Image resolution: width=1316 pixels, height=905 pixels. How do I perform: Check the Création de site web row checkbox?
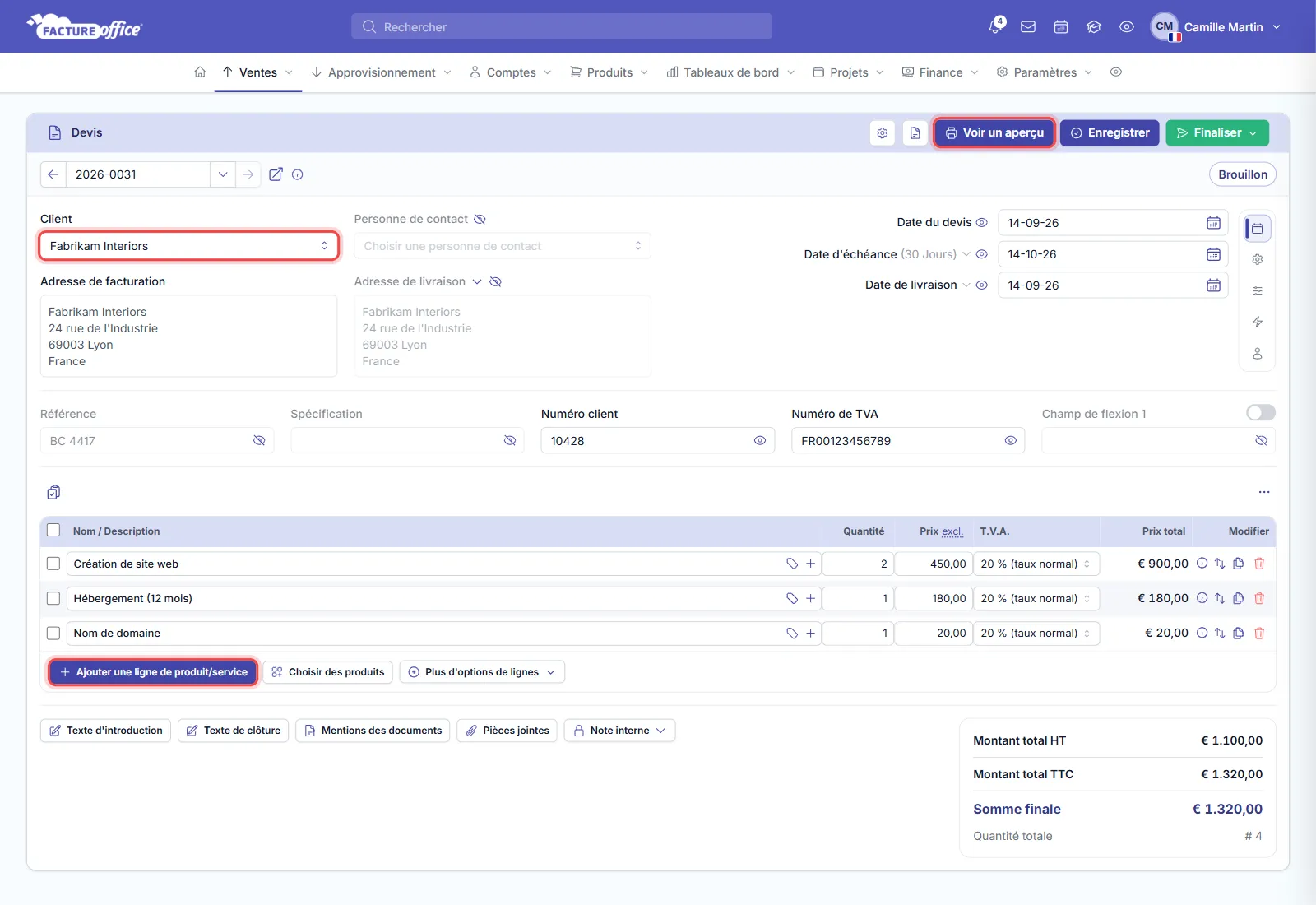coord(53,564)
